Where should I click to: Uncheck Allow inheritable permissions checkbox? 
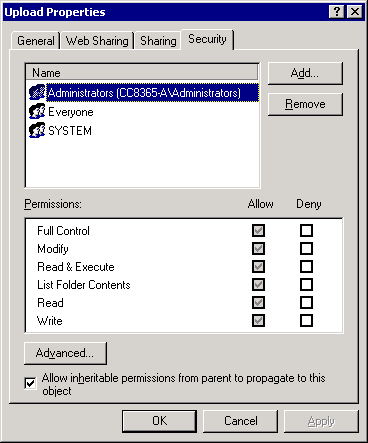[x=30, y=383]
